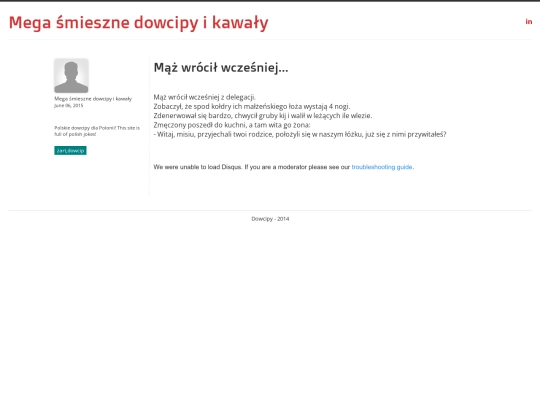This screenshot has height=405, width=540.
Task: Click the 'We were unable to load Disqus' message
Action: pos(284,167)
